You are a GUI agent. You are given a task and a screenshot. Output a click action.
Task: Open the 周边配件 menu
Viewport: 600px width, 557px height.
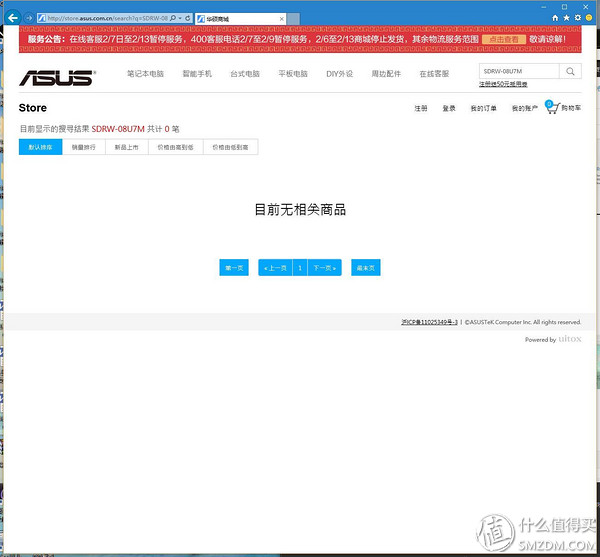coord(386,73)
